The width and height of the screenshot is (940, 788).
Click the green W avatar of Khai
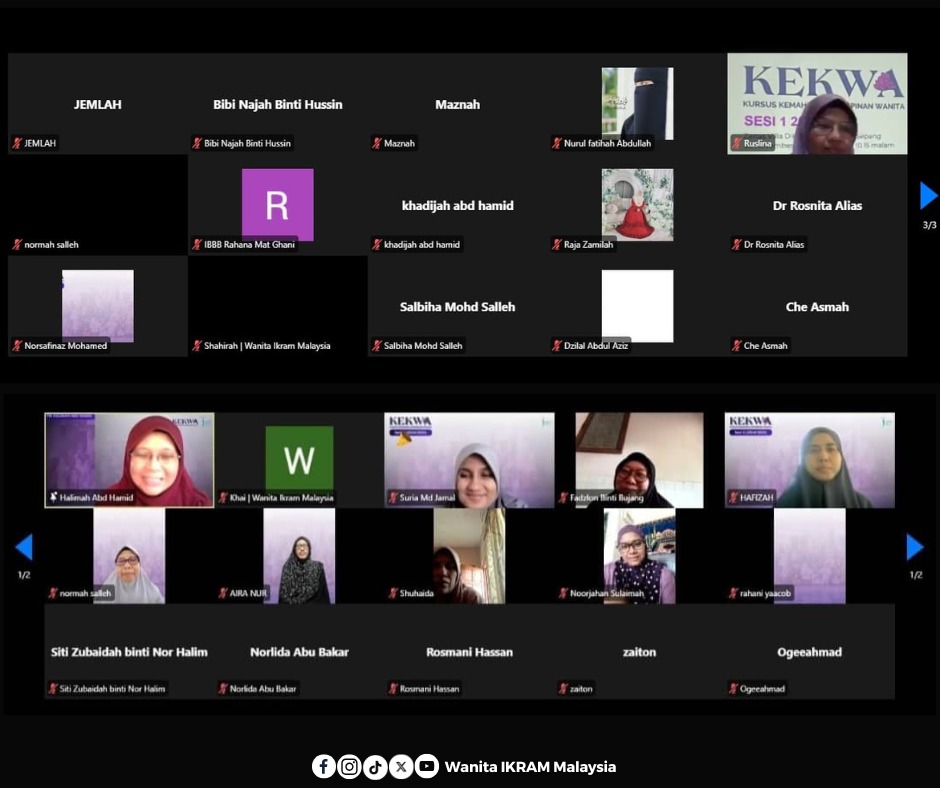[x=299, y=459]
